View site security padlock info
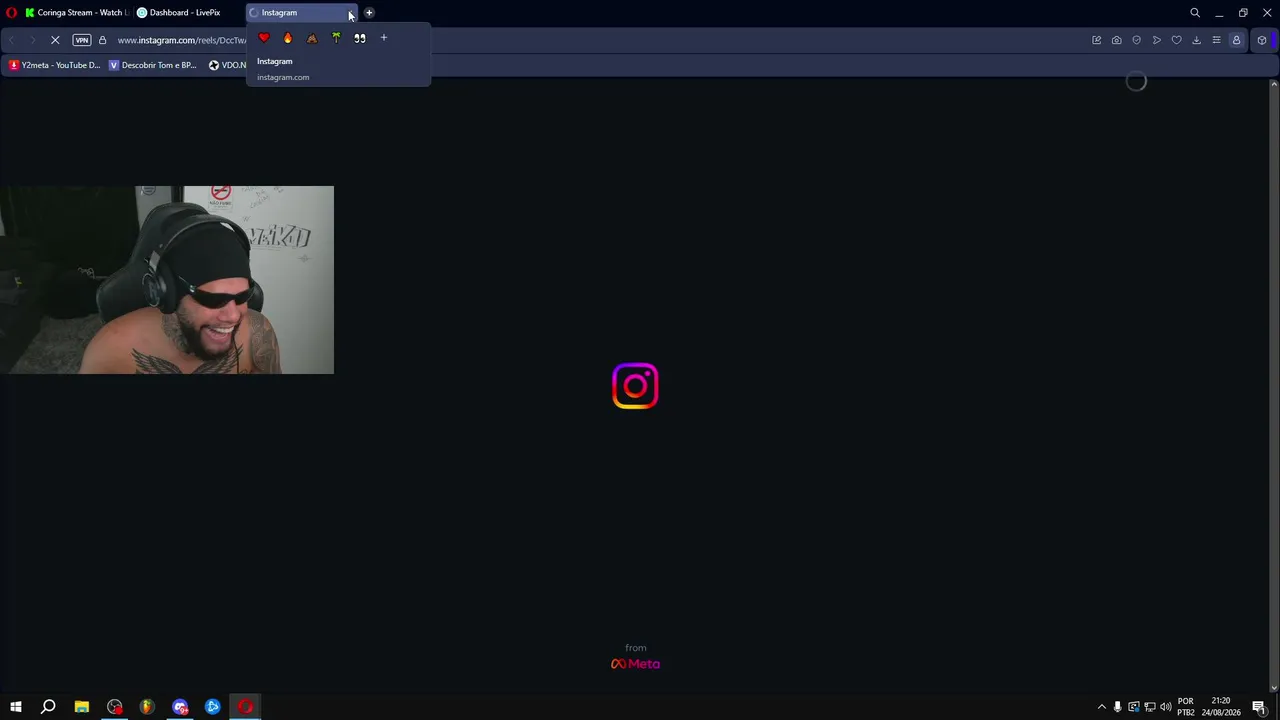The height and width of the screenshot is (720, 1280). point(102,40)
